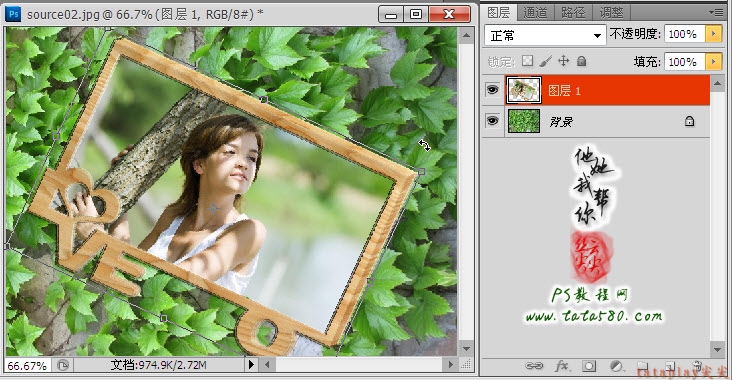Screen dimensions: 732x380
Task: Hide the 背景 layer via its eye icon
Action: click(x=492, y=121)
